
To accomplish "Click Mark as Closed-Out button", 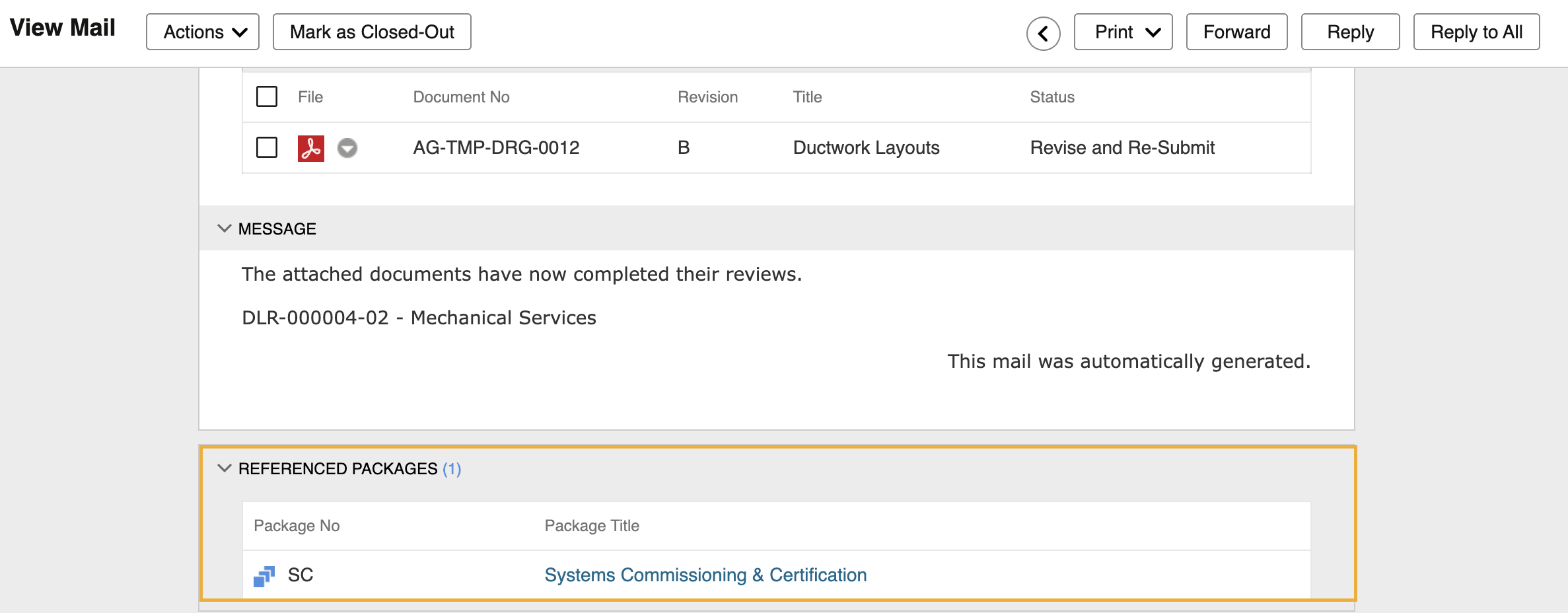I will point(372,32).
